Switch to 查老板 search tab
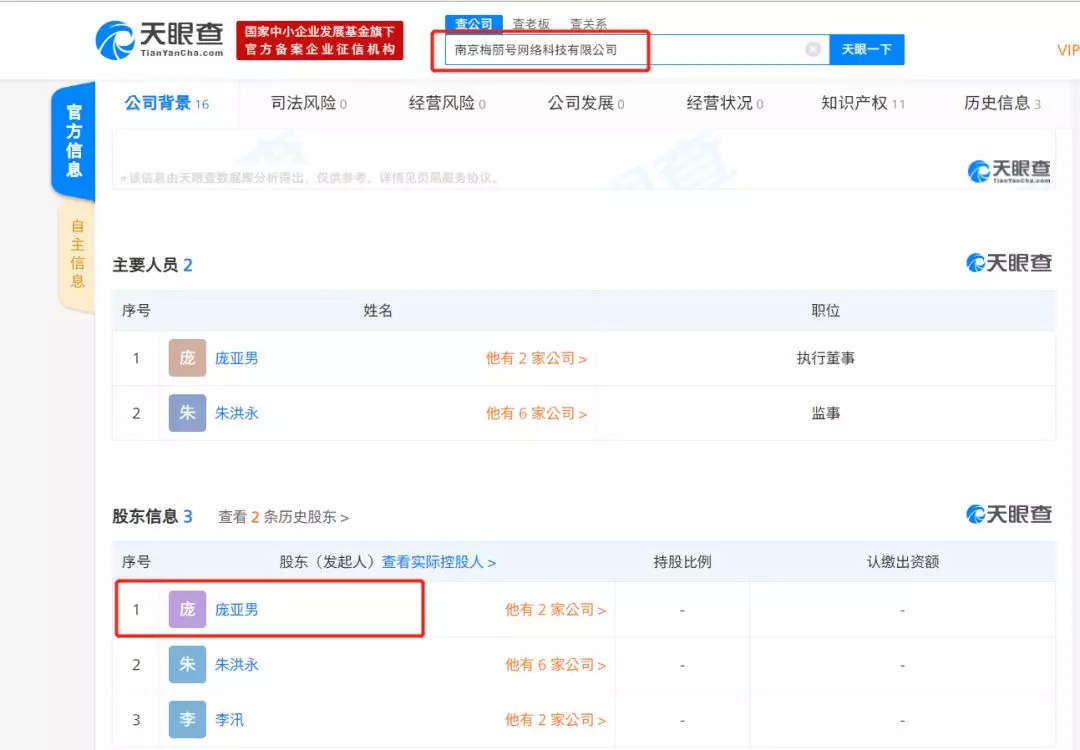 click(x=531, y=24)
